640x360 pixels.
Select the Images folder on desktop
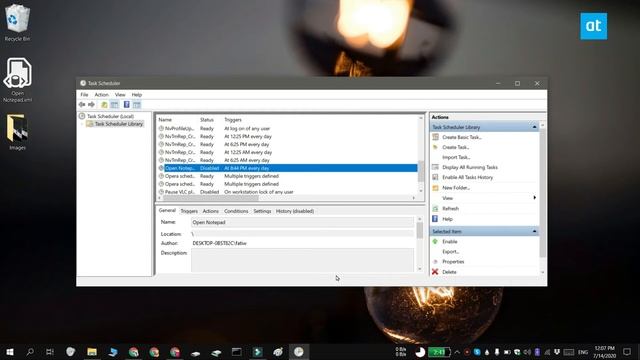pyautogui.click(x=17, y=132)
